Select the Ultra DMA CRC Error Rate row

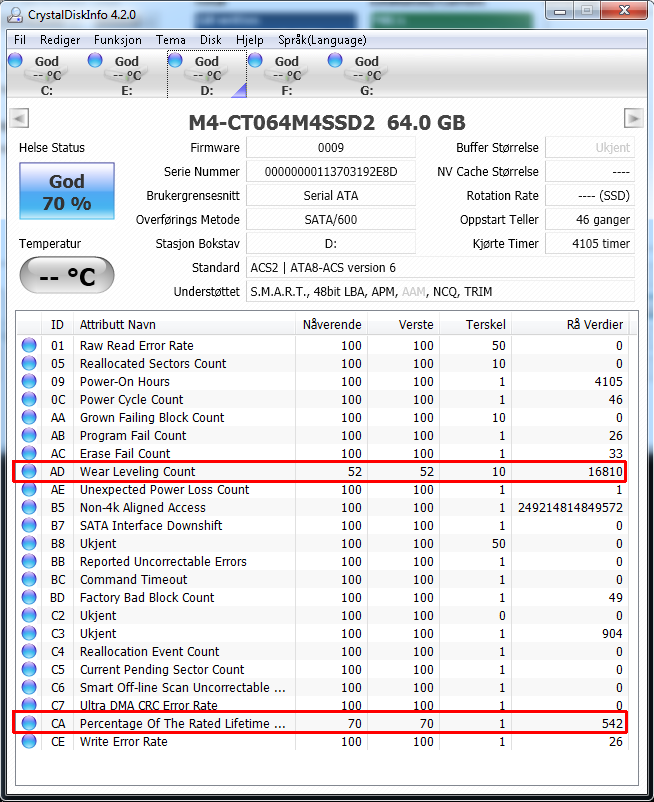323,705
